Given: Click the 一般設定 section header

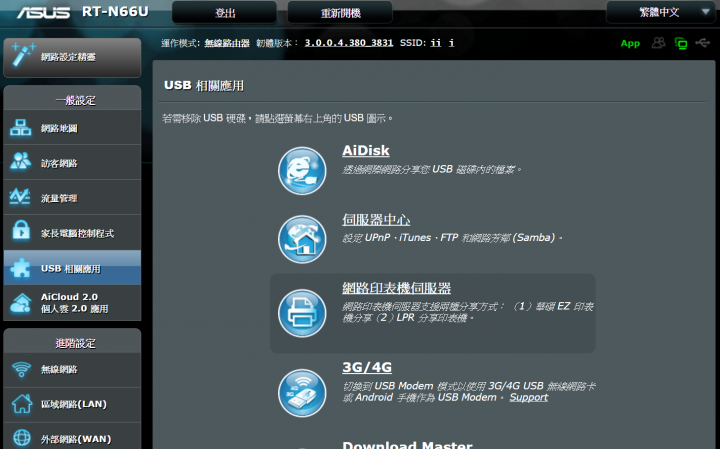Looking at the screenshot, I should coord(75,100).
